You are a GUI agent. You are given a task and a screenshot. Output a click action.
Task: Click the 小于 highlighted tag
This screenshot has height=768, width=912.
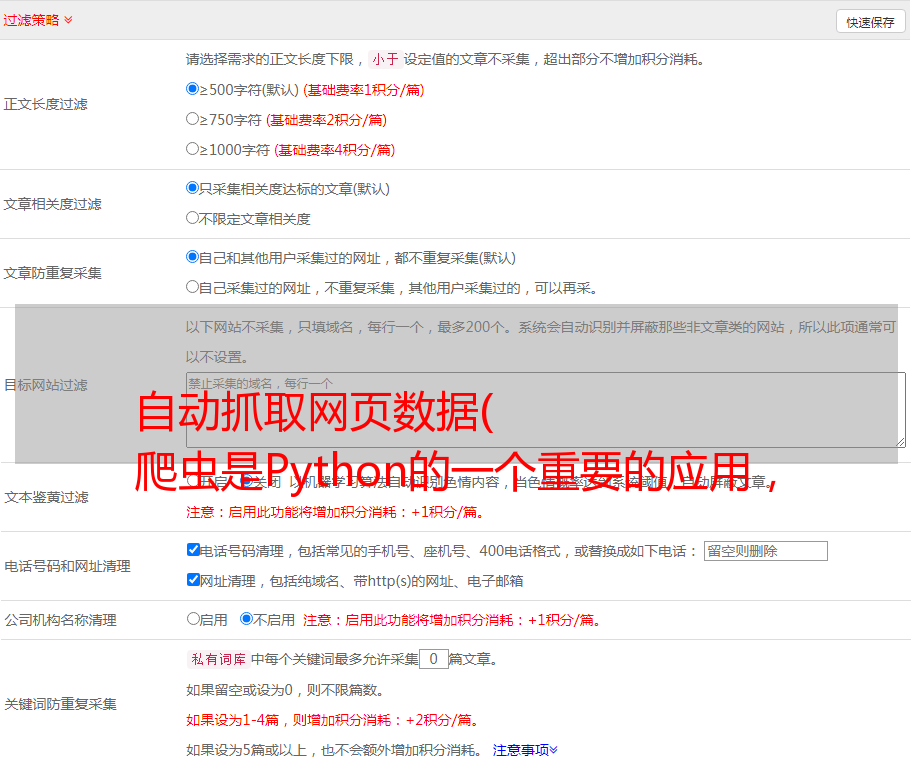pyautogui.click(x=385, y=59)
